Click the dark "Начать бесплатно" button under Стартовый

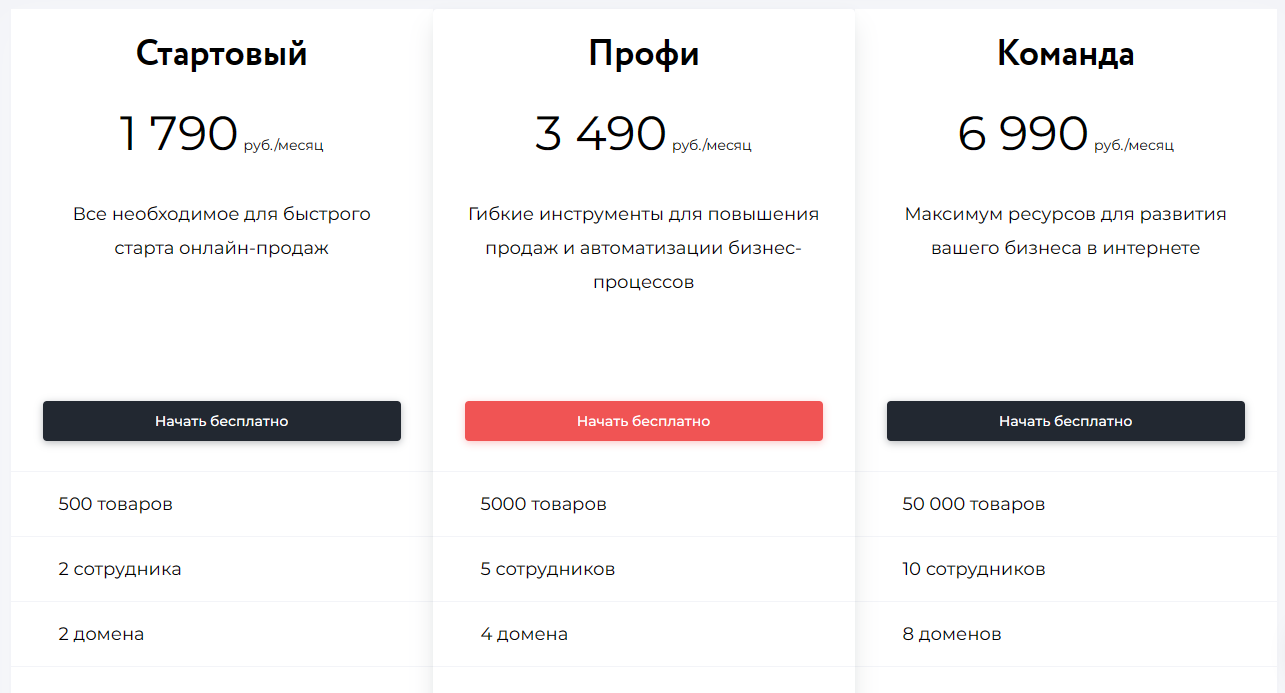tap(221, 421)
